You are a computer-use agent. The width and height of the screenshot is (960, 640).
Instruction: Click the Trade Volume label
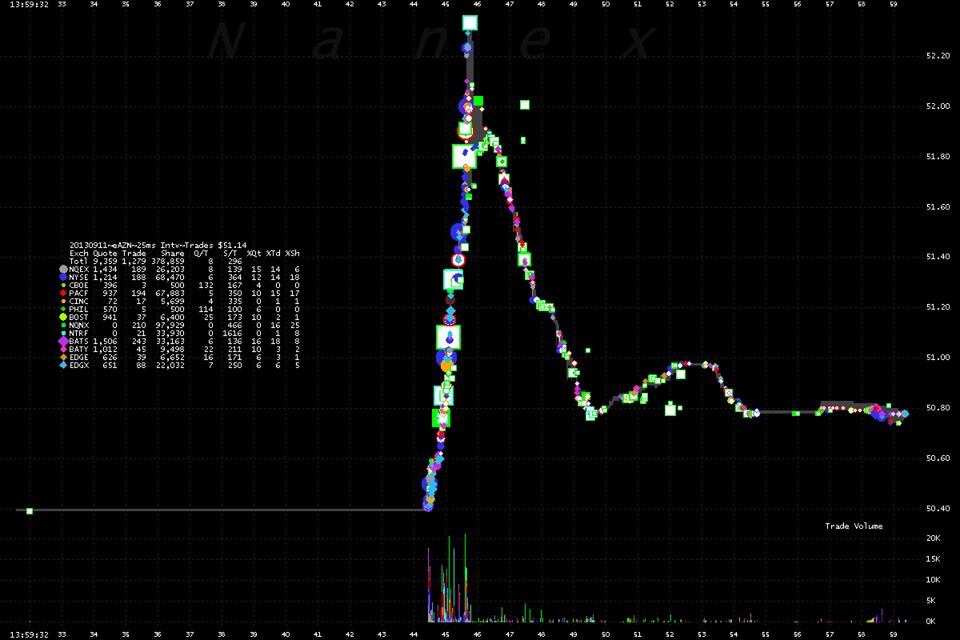[x=853, y=526]
